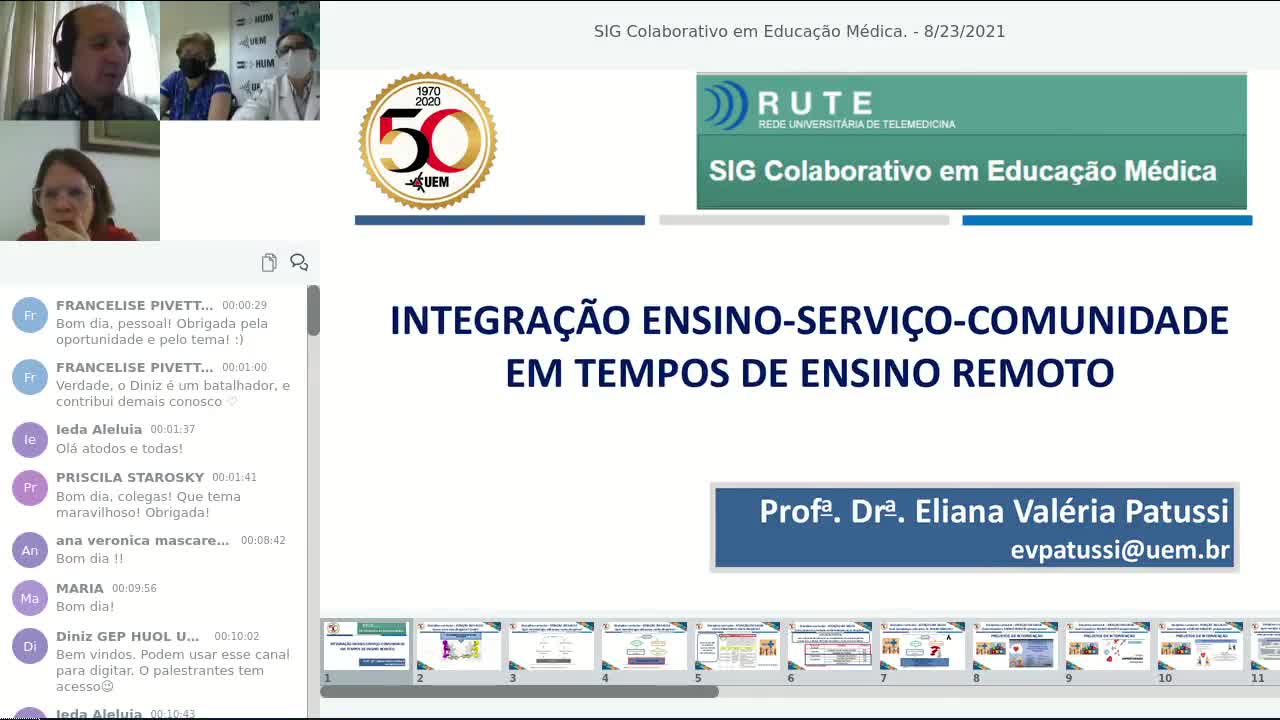Click PRISCILA STAROSKY's Pr avatar

point(30,487)
